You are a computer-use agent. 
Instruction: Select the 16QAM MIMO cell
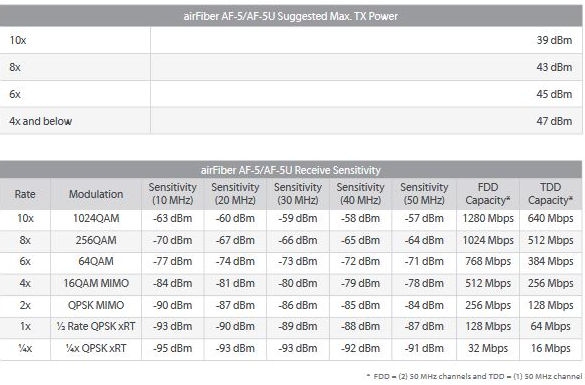(96, 283)
